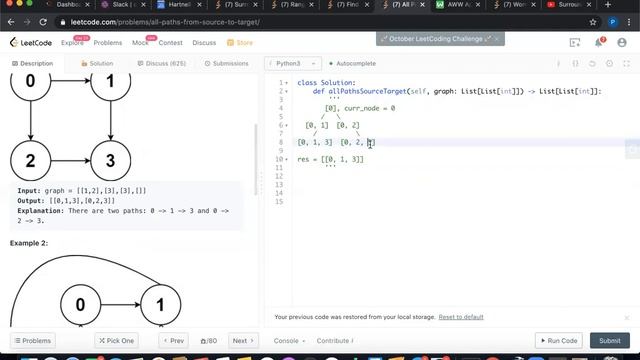
Task: Open the Chrome profile avatar
Action: (612, 22)
